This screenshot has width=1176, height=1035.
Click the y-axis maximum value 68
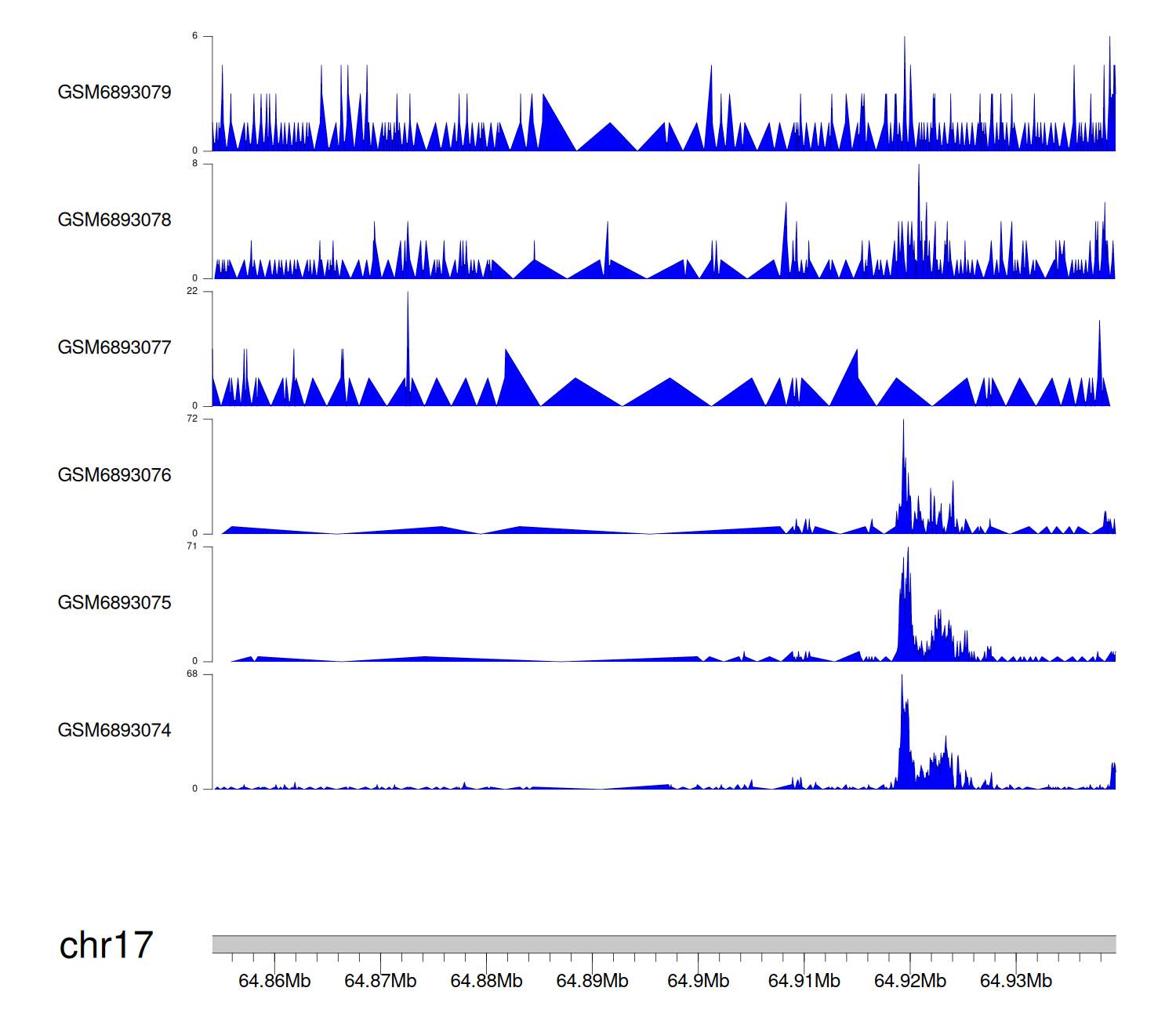[x=192, y=674]
